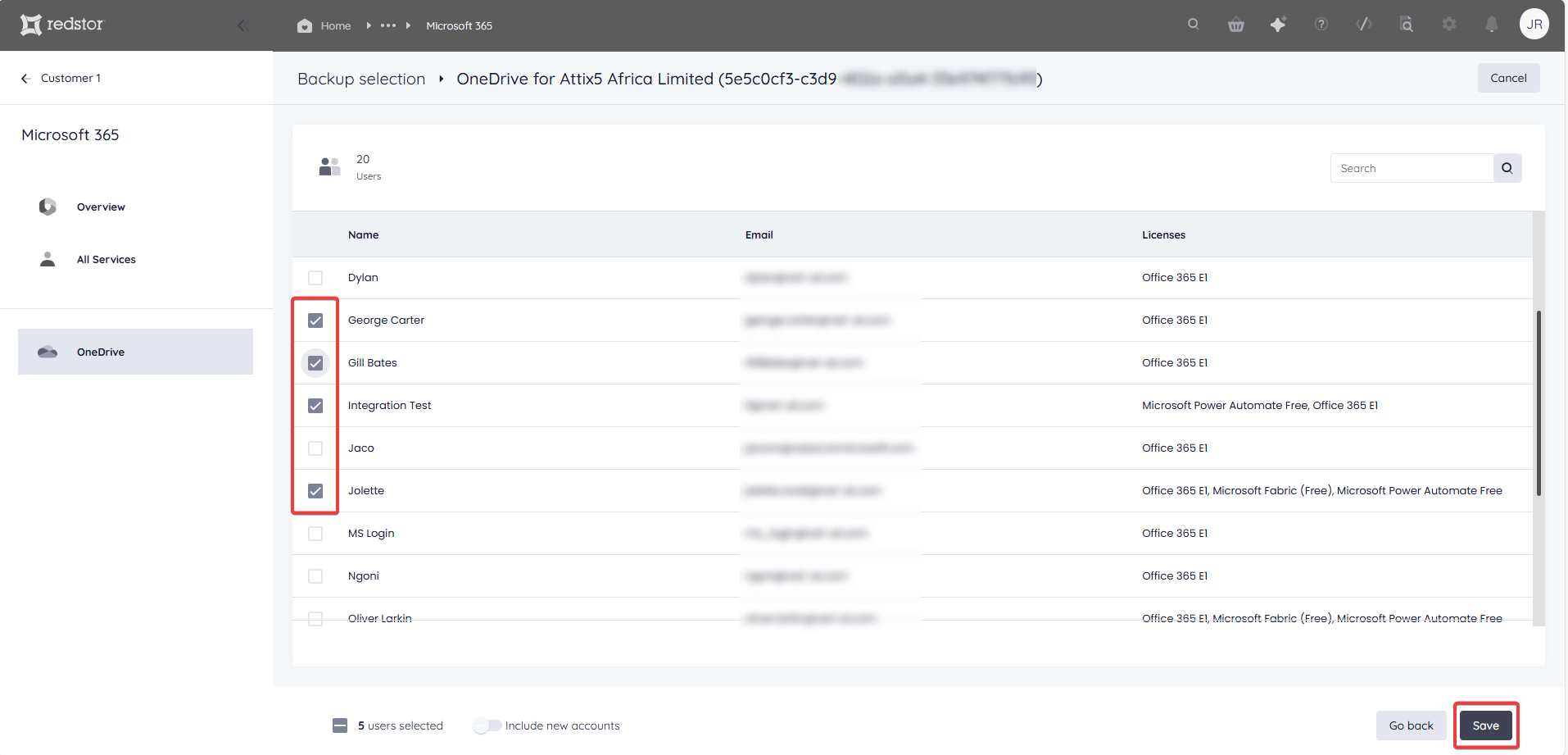This screenshot has width=1568, height=755.
Task: Click the Cancel button
Action: point(1508,78)
